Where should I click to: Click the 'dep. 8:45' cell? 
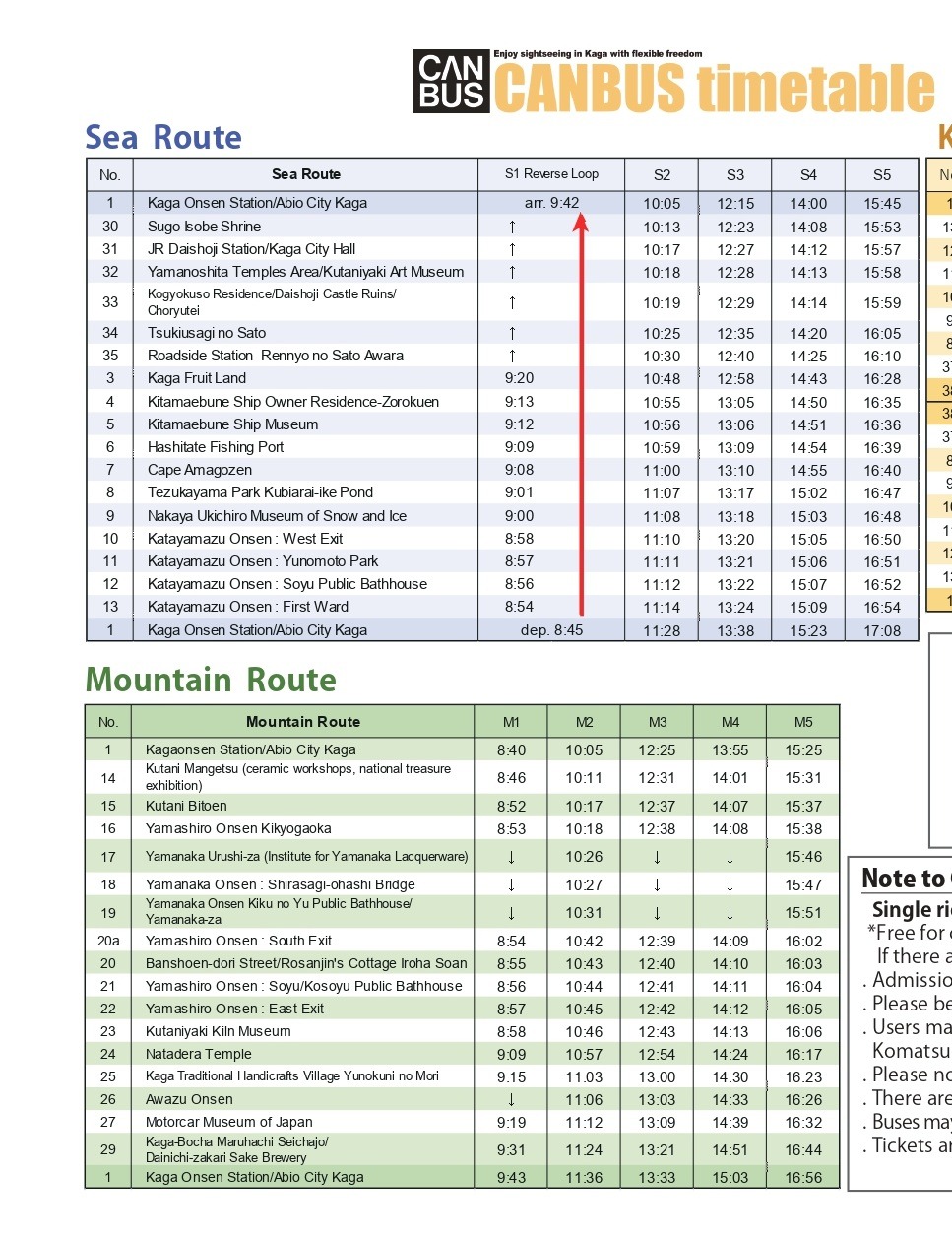[x=551, y=630]
